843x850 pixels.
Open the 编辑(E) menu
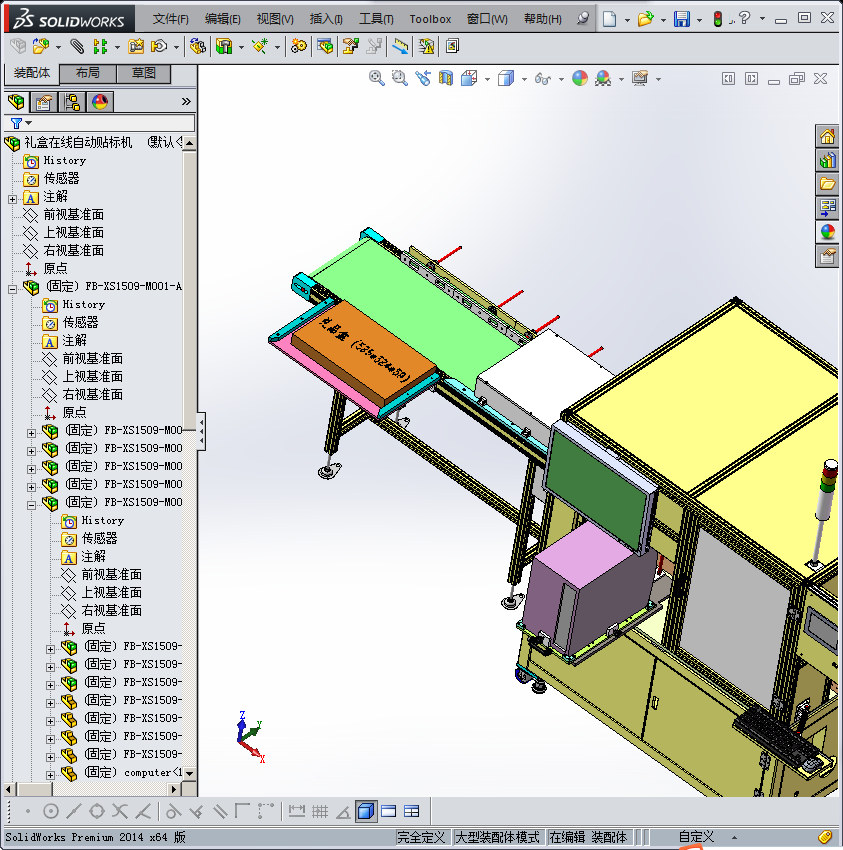222,19
